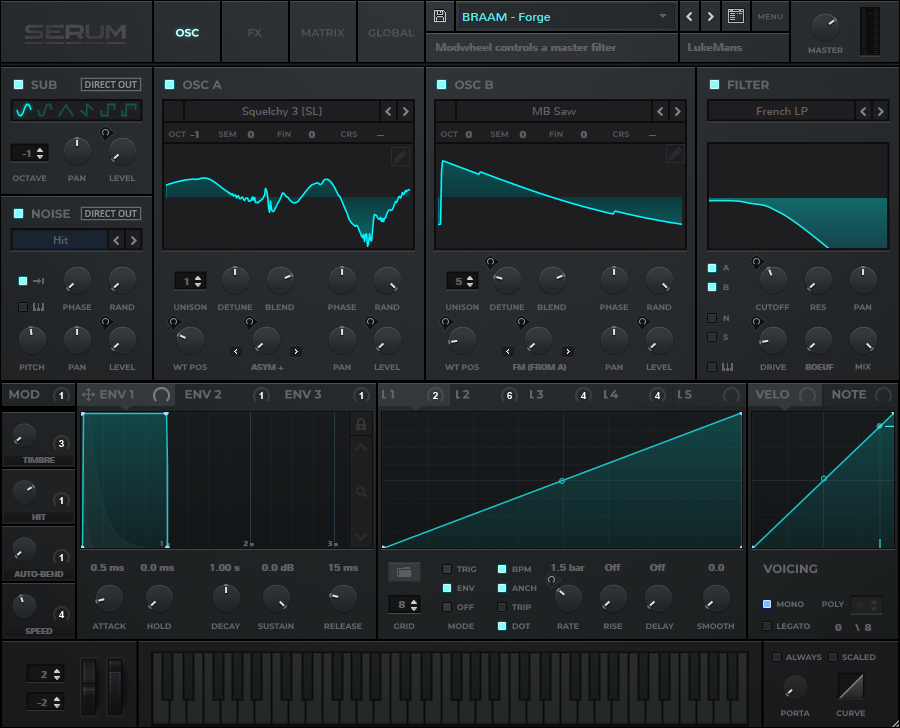Toggle NOISE DIRECT OUT button

[111, 214]
